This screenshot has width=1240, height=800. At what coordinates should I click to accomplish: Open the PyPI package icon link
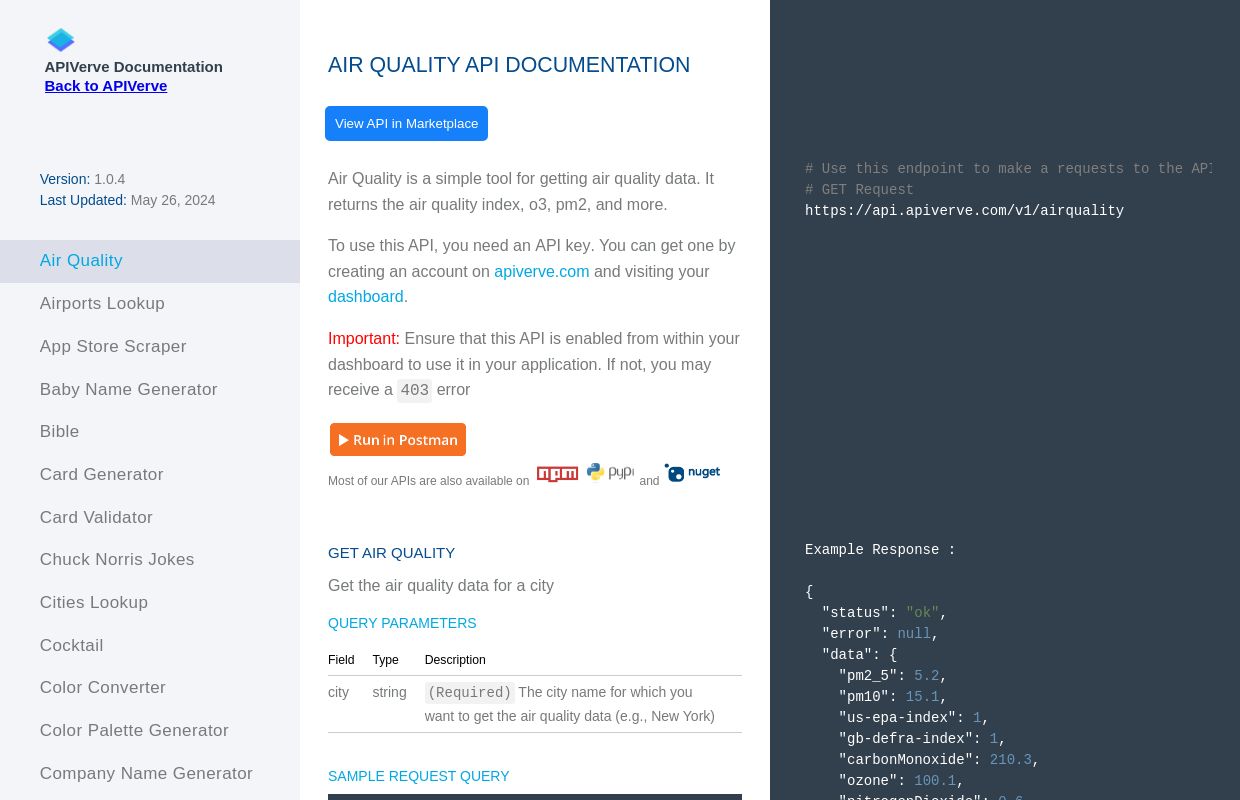[610, 472]
